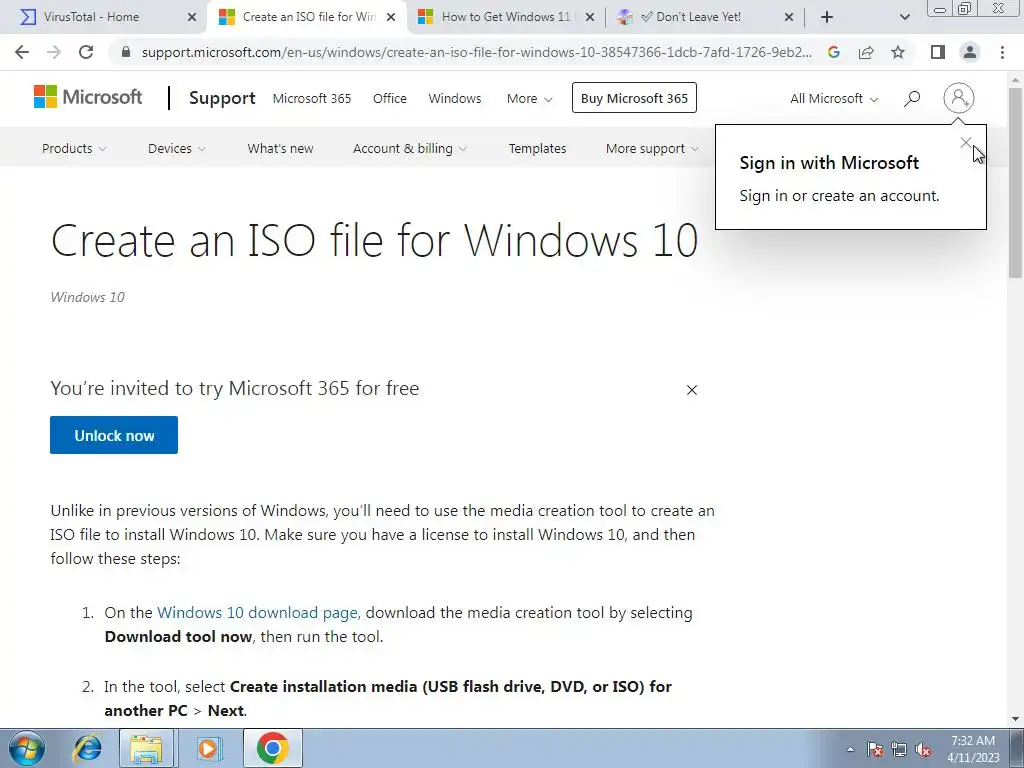Open Office nav link
Screen dimensions: 1024x768
pos(390,99)
